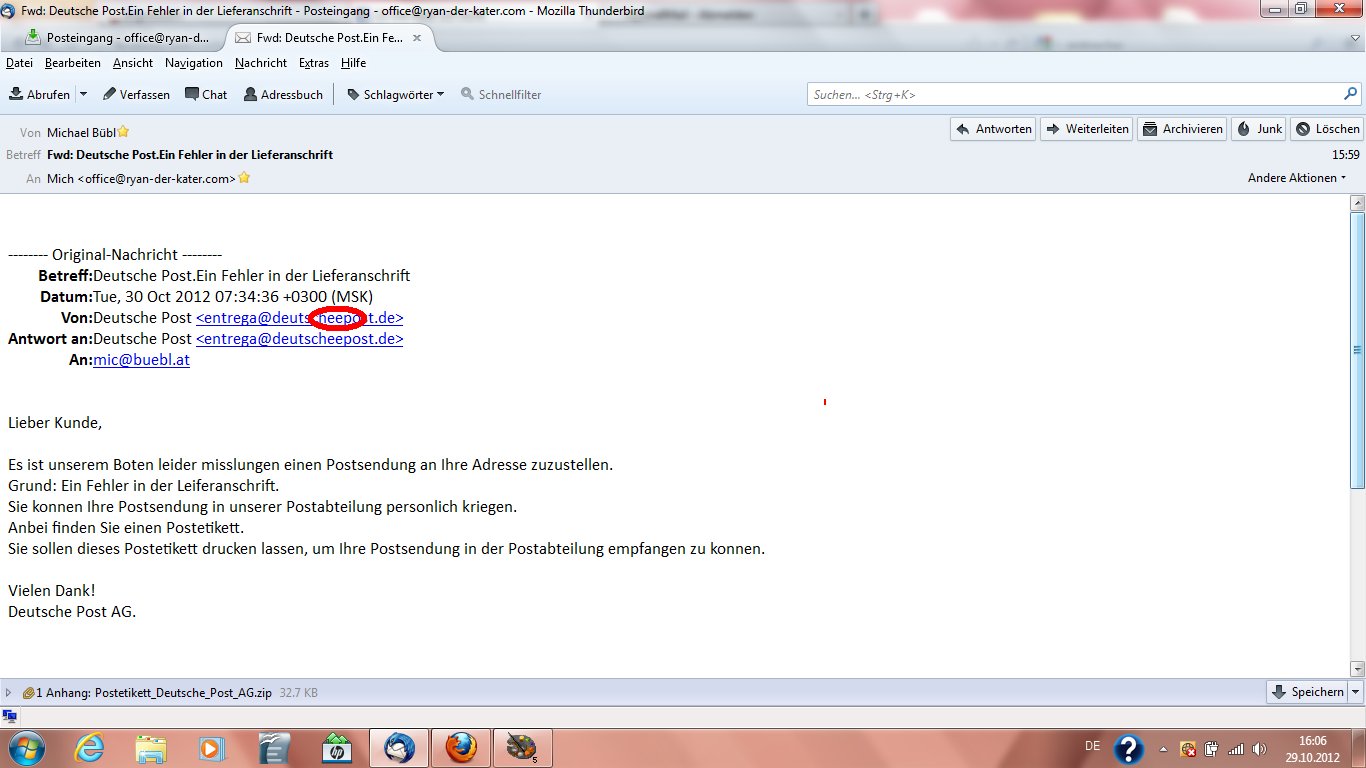Click the scrollbar down arrow
Viewport: 1366px width, 768px height.
1357,668
